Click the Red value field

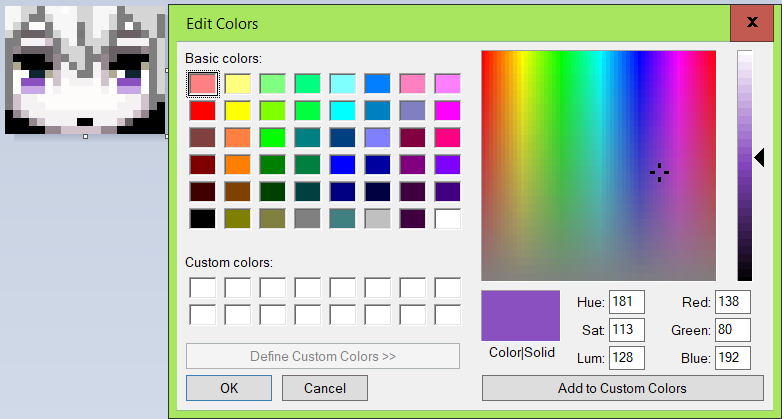tap(732, 302)
